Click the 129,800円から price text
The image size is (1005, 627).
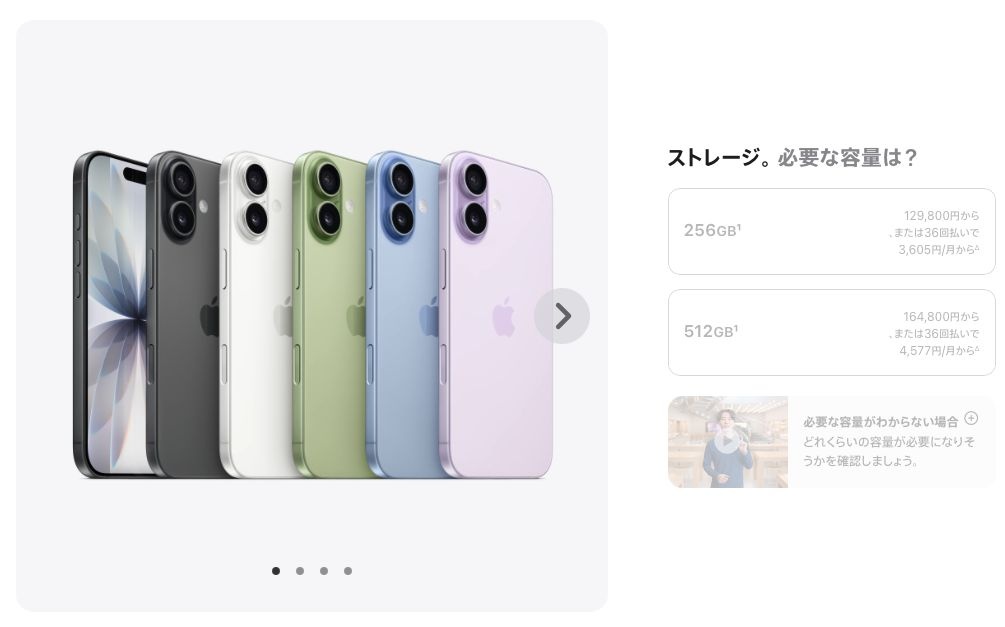[x=941, y=215]
